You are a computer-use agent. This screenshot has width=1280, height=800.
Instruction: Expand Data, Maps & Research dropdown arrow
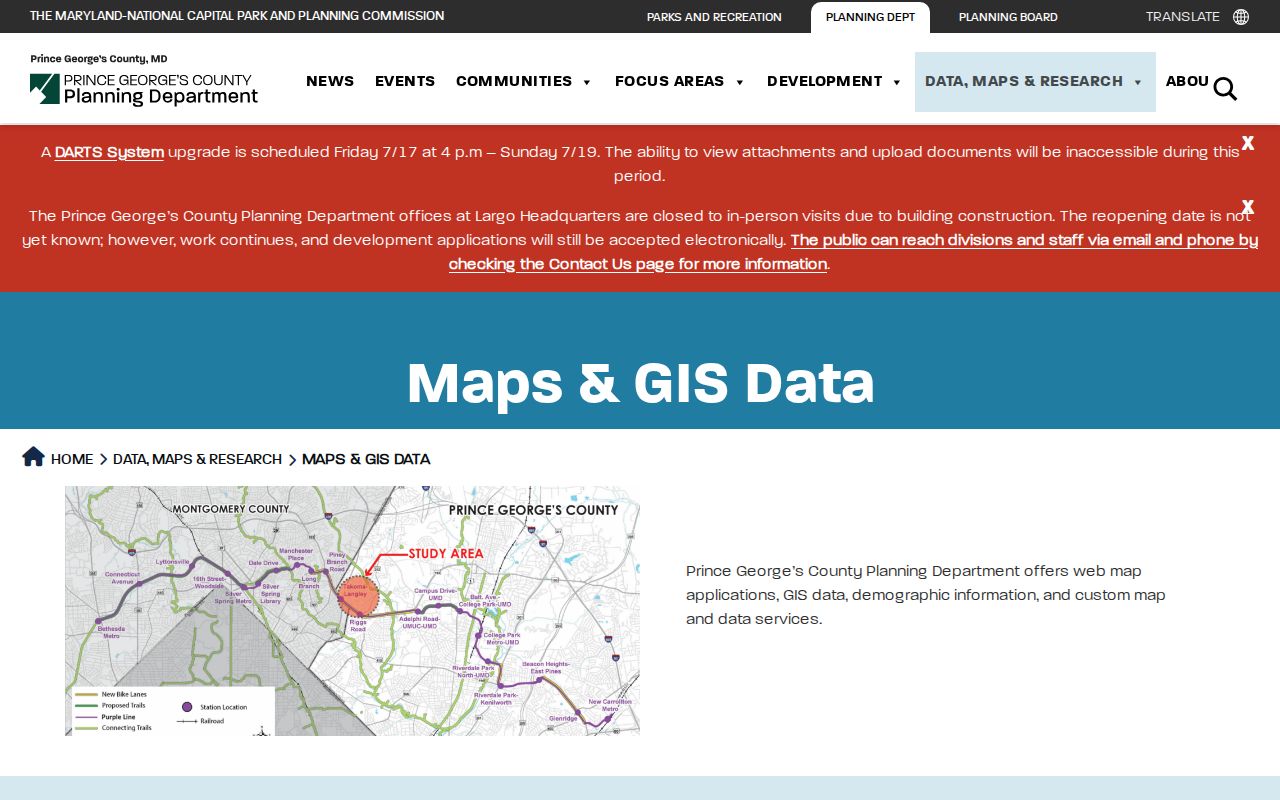click(1138, 82)
